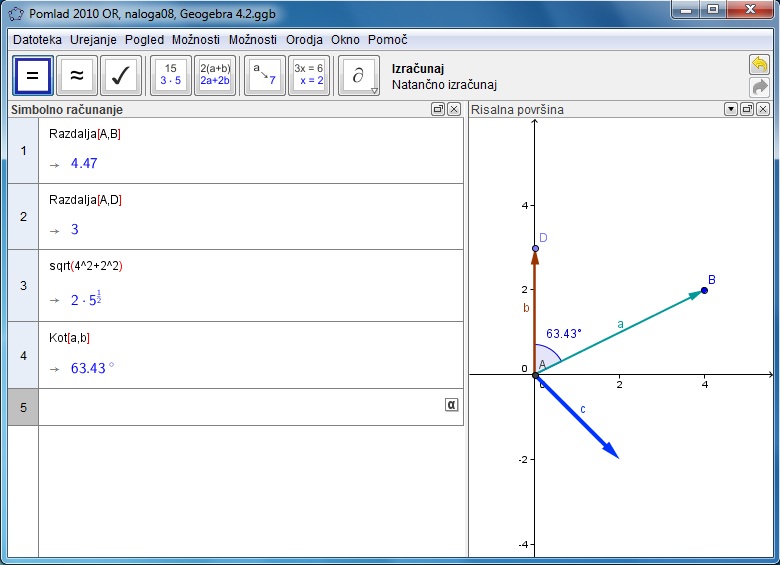Click the Redo arrow icon
780x565 pixels.
759,87
